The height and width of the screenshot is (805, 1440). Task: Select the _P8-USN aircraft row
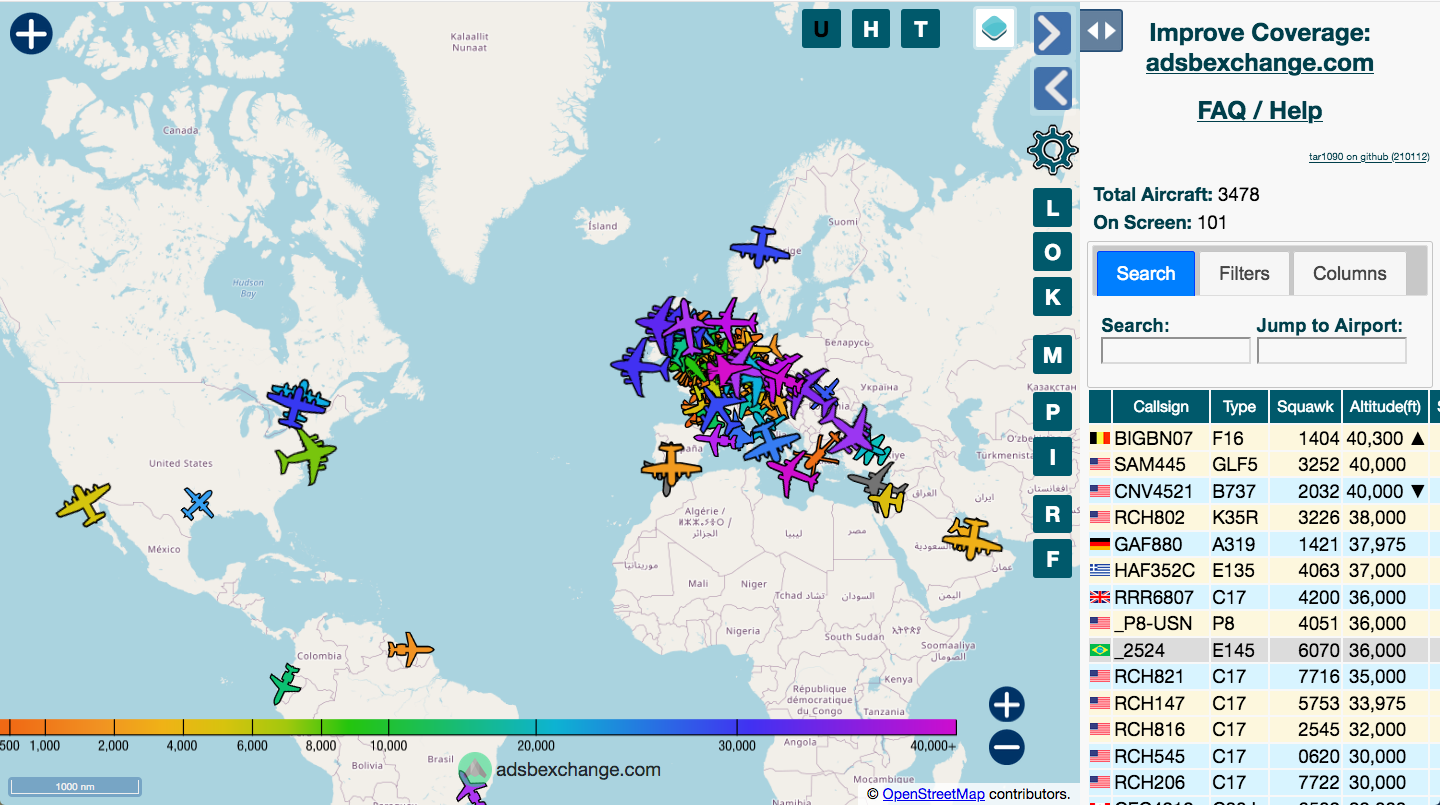coord(1264,623)
